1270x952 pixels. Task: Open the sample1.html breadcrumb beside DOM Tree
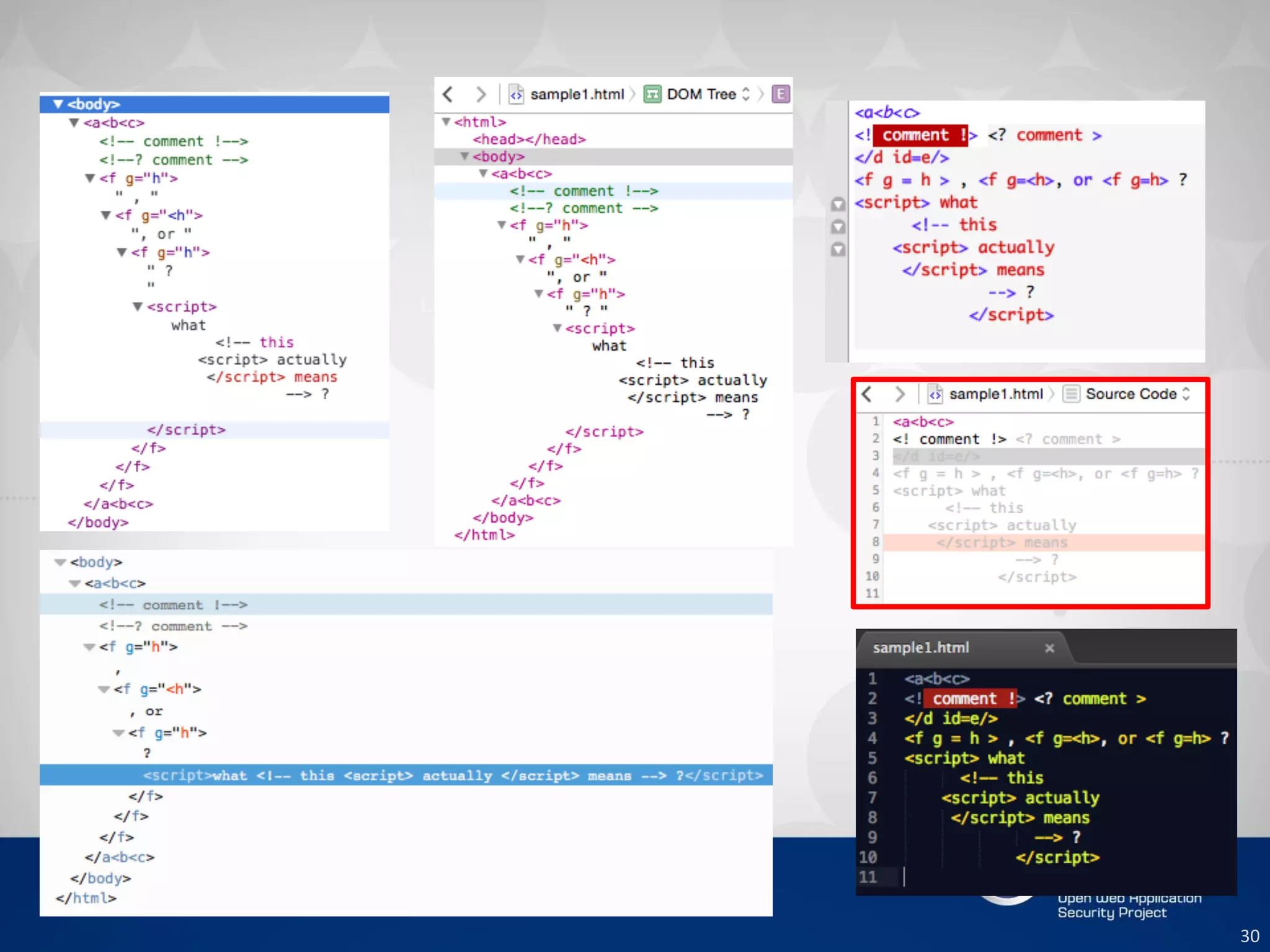567,94
